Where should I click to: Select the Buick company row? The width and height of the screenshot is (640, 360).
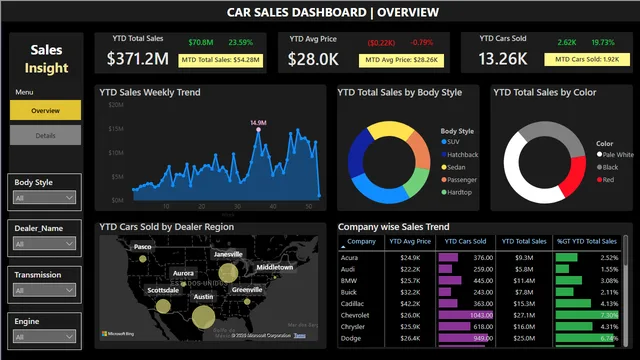pyautogui.click(x=480, y=292)
